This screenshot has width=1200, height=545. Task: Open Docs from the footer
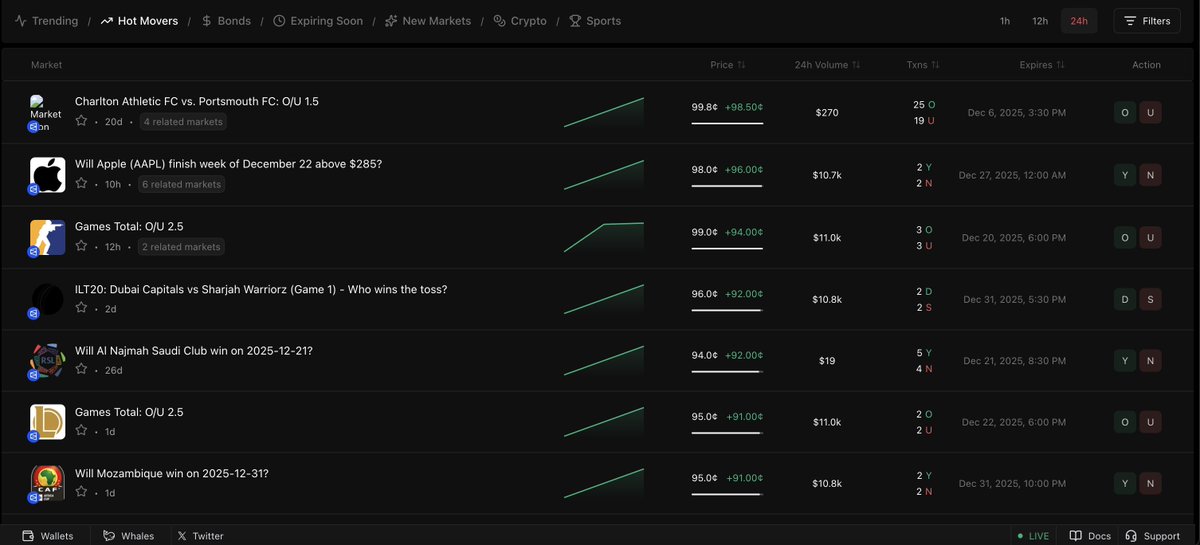point(1090,536)
